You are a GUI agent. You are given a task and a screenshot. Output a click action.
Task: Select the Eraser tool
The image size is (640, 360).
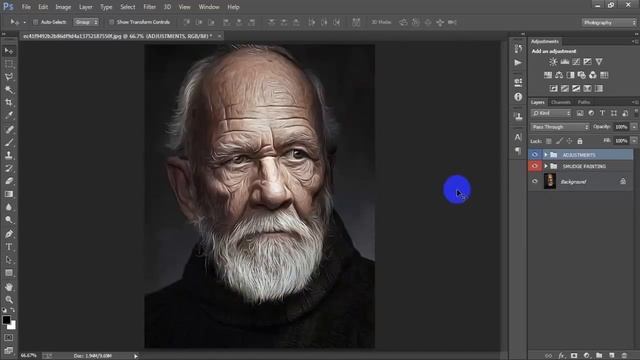(x=9, y=181)
